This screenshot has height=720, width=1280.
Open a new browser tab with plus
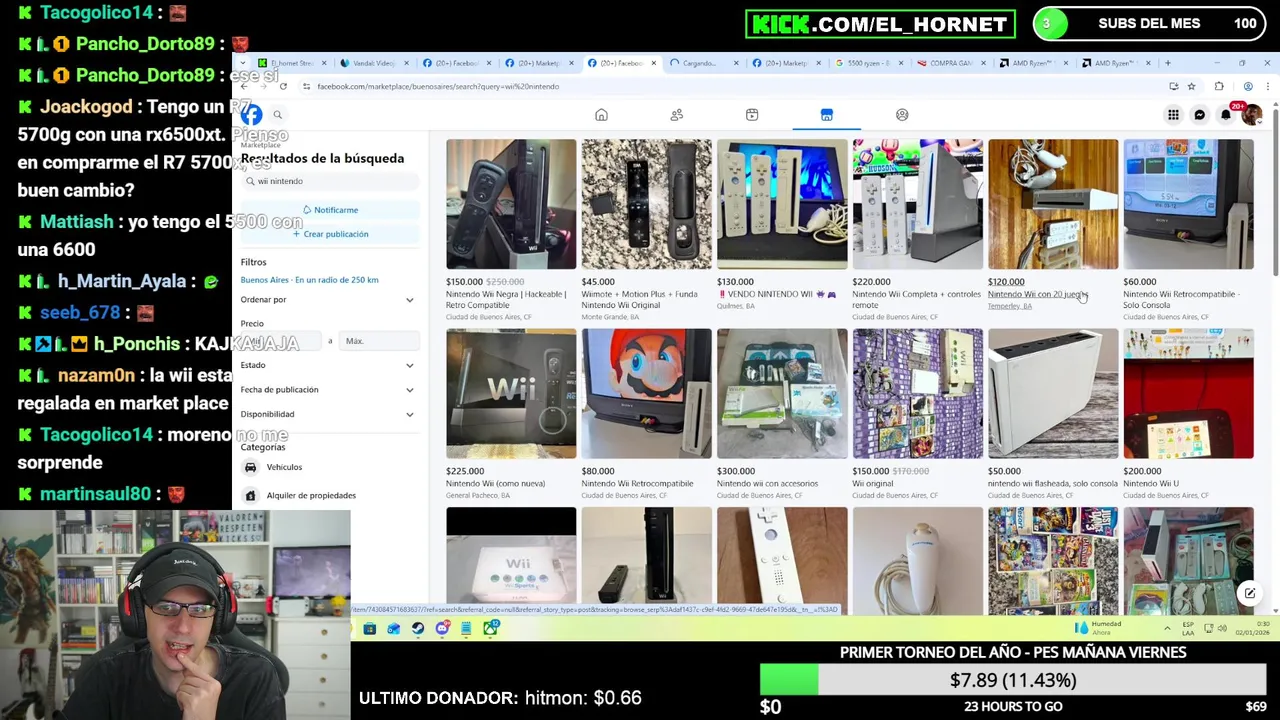click(x=1167, y=63)
